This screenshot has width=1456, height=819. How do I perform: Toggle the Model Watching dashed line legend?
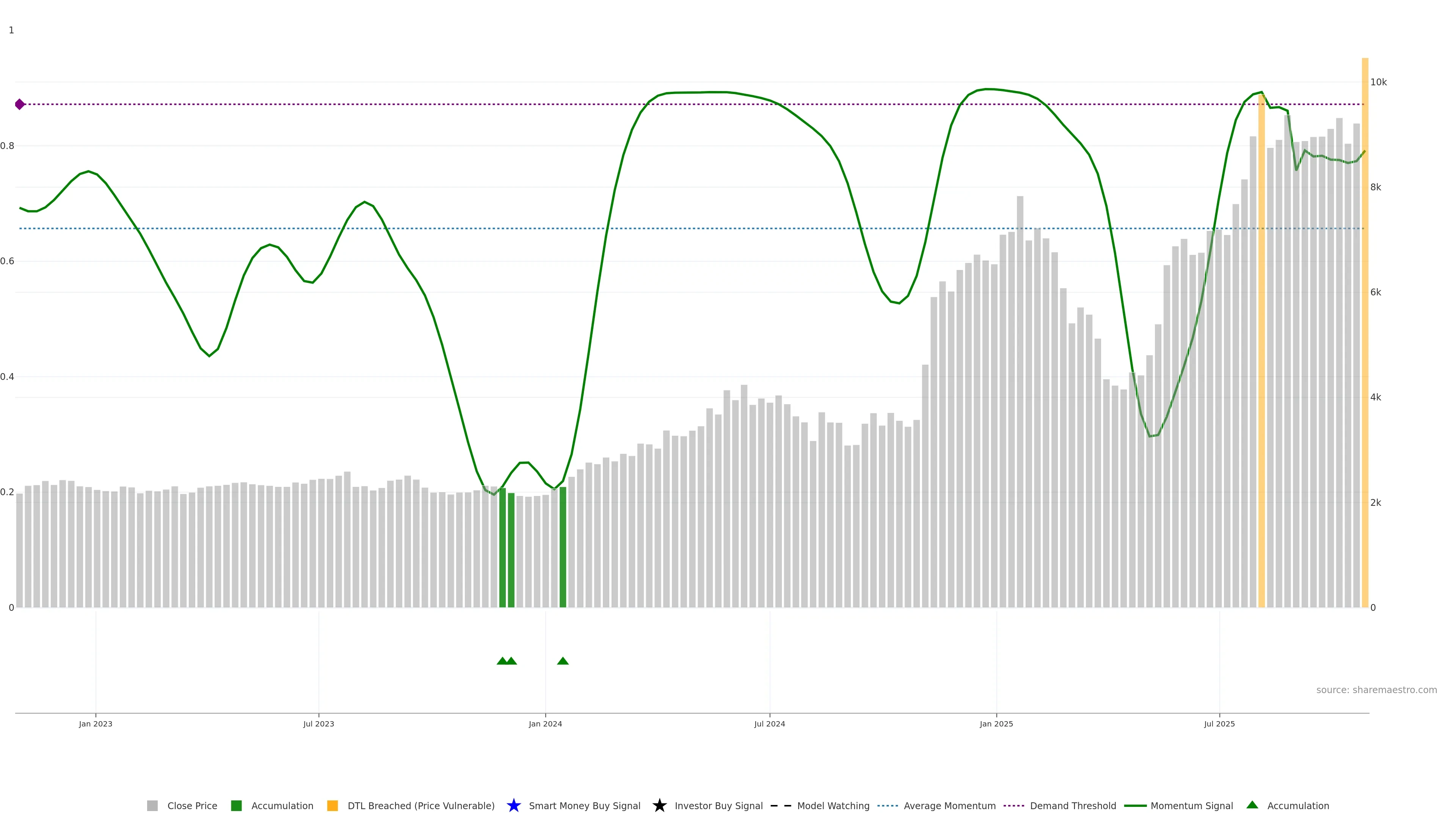[x=781, y=805]
